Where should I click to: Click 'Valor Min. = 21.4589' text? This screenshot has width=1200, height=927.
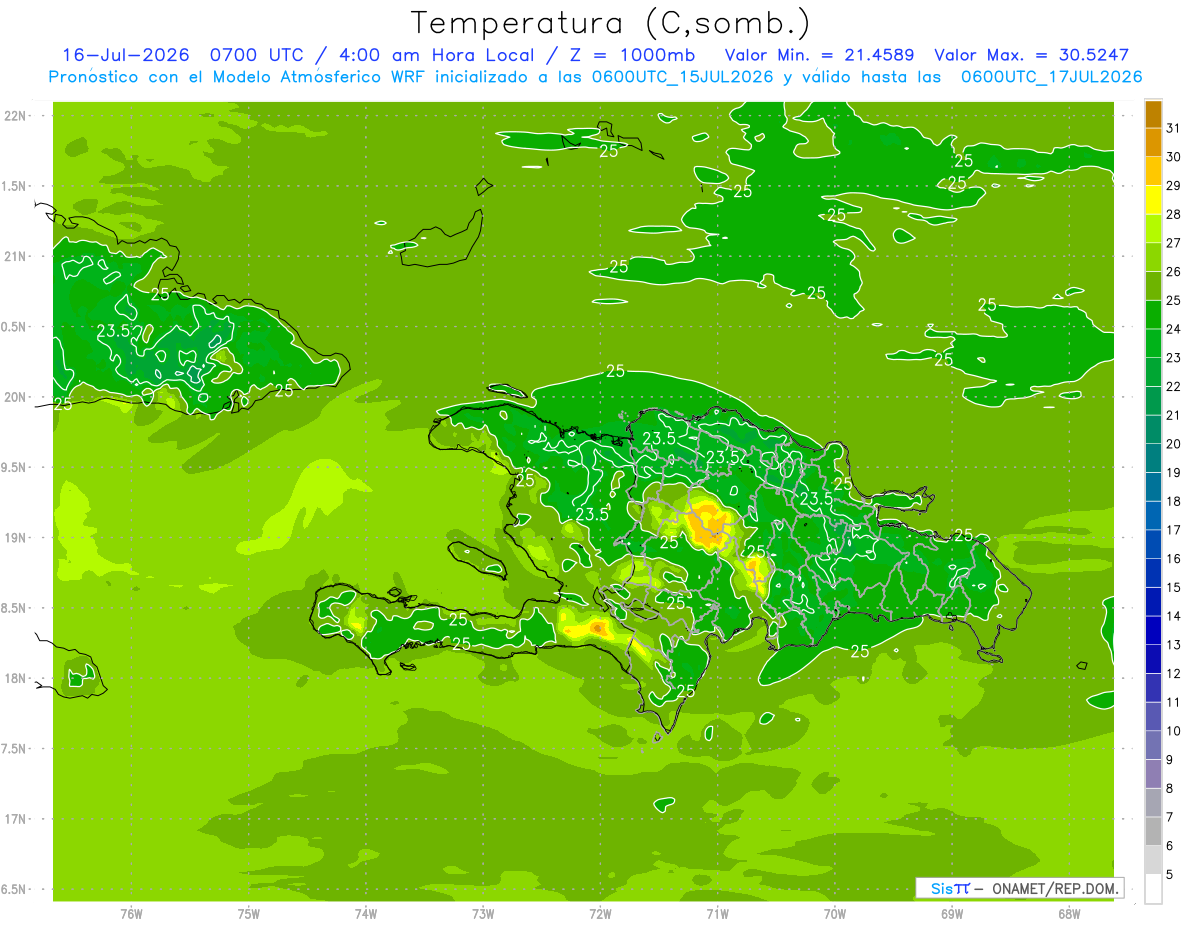[819, 55]
